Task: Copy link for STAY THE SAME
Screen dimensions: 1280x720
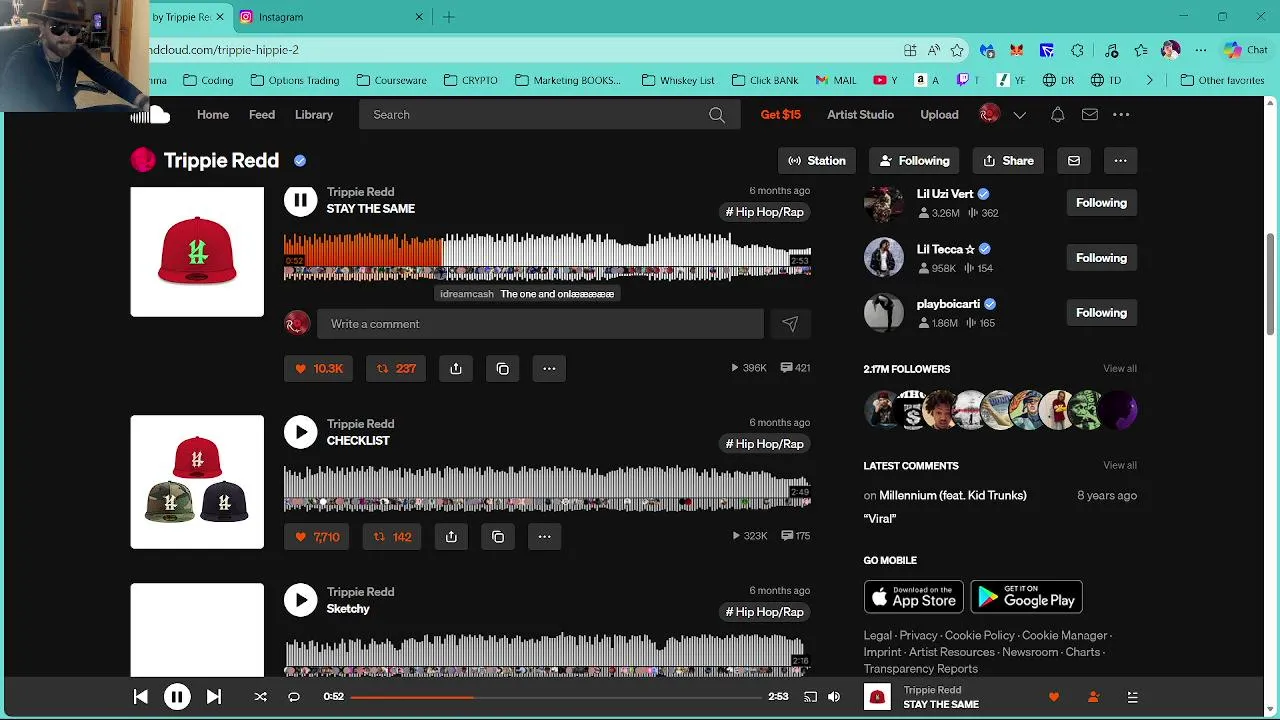Action: click(x=502, y=369)
